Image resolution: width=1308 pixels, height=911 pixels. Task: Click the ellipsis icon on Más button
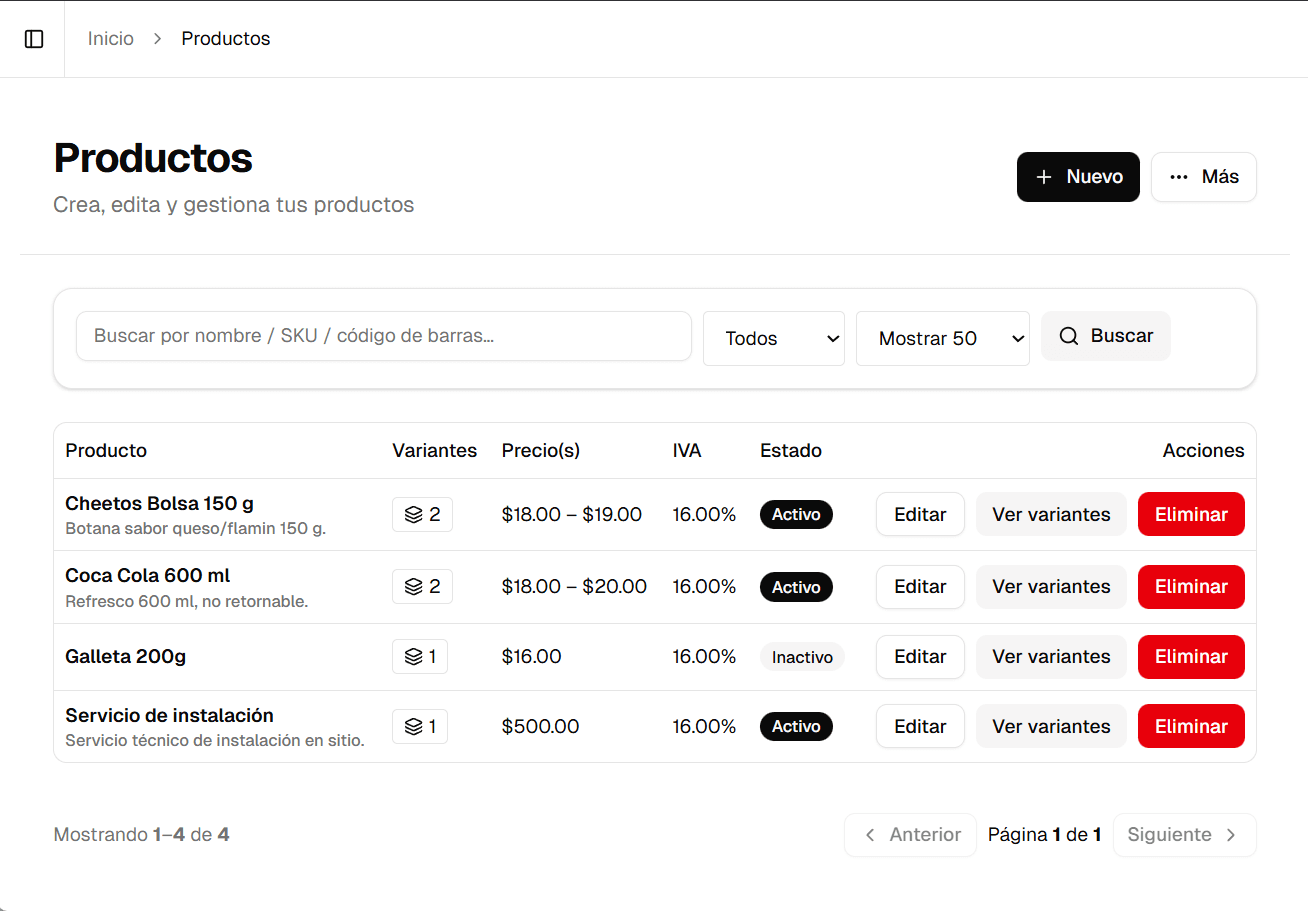pyautogui.click(x=1178, y=177)
